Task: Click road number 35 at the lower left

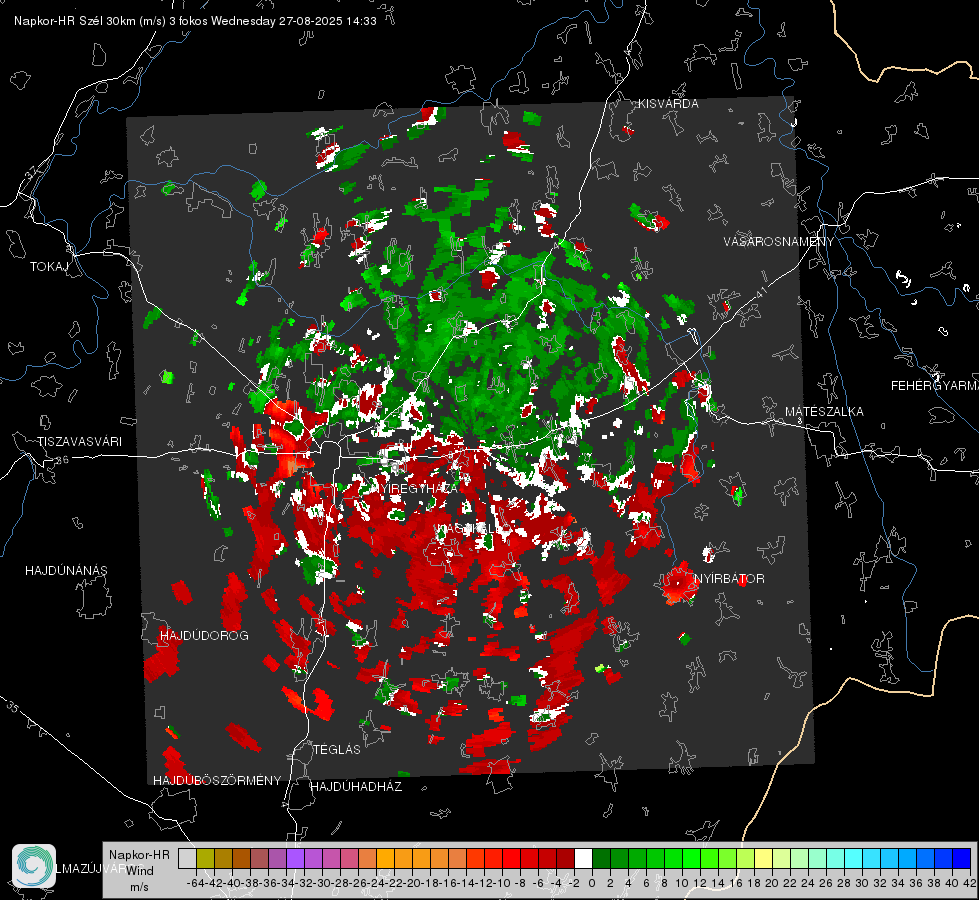Action: click(12, 708)
